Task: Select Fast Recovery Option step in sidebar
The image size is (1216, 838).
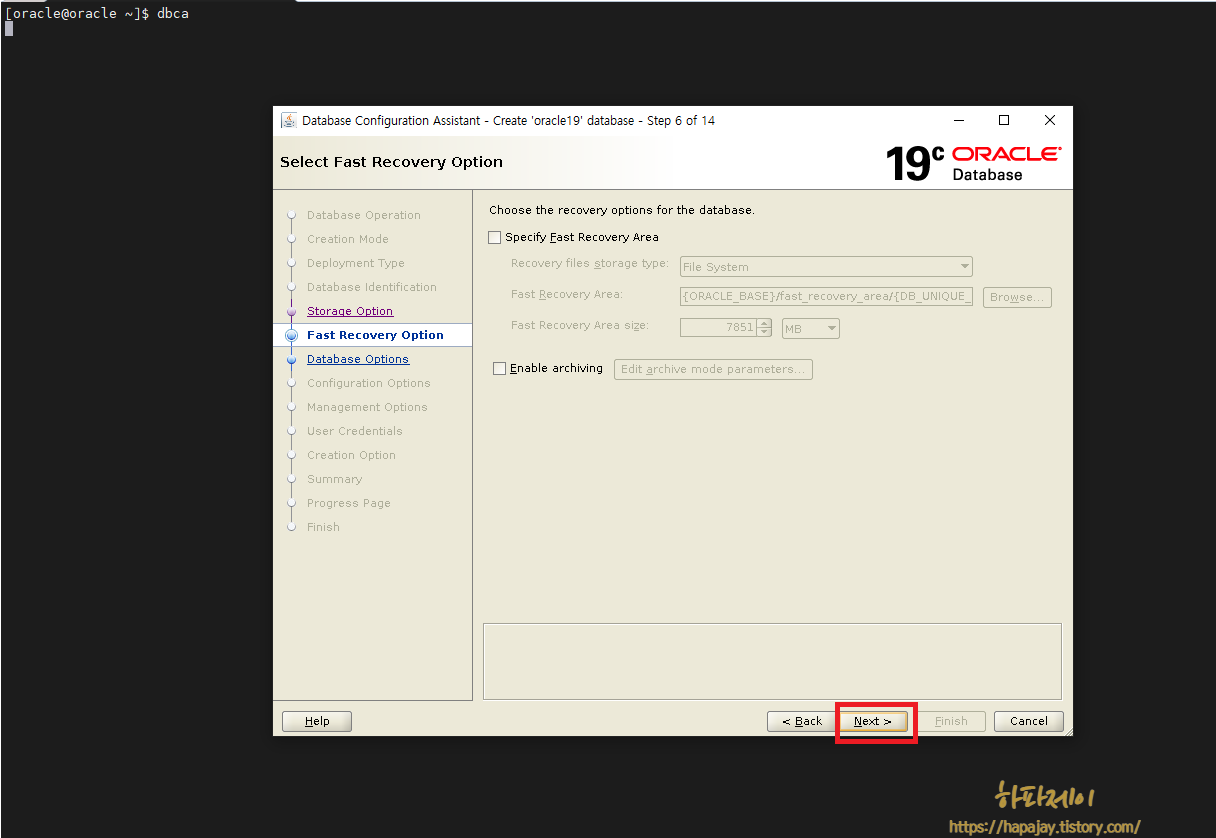Action: [x=375, y=335]
